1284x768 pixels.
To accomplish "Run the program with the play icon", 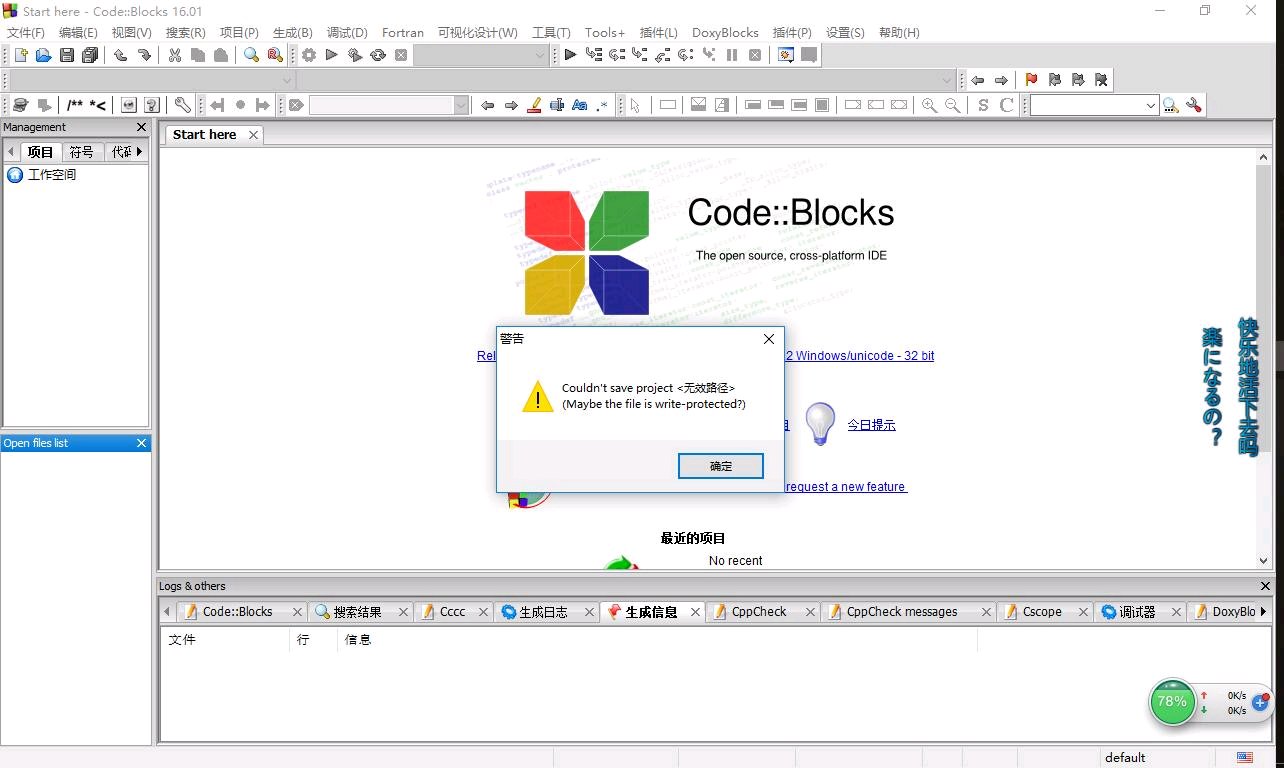I will click(x=332, y=55).
